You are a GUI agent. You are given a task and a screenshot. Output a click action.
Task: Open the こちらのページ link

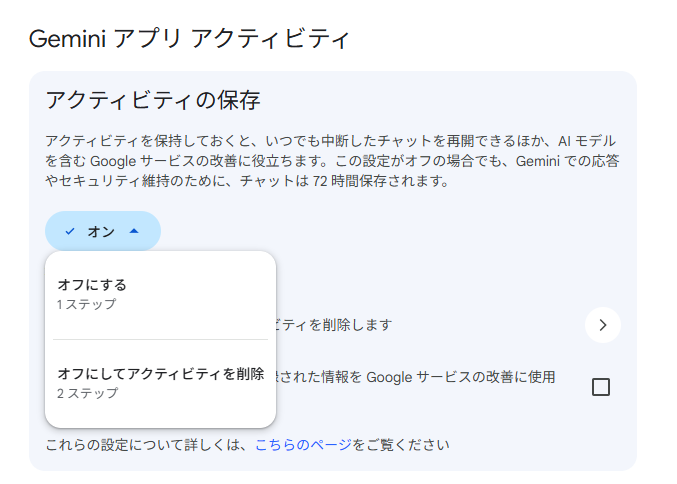coord(302,444)
